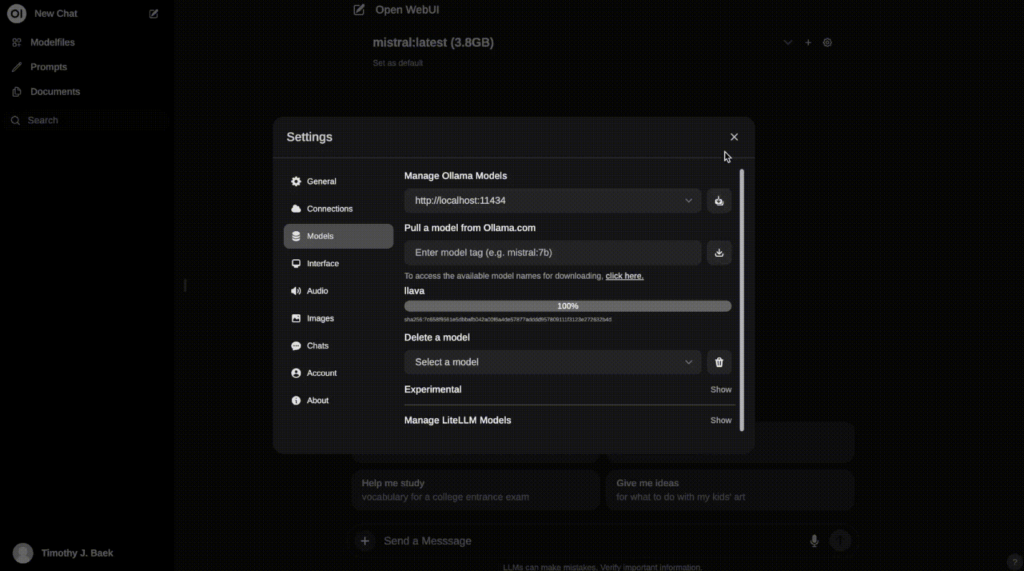Show the Manage LiteLLM Models section
The width and height of the screenshot is (1024, 571).
[720, 420]
